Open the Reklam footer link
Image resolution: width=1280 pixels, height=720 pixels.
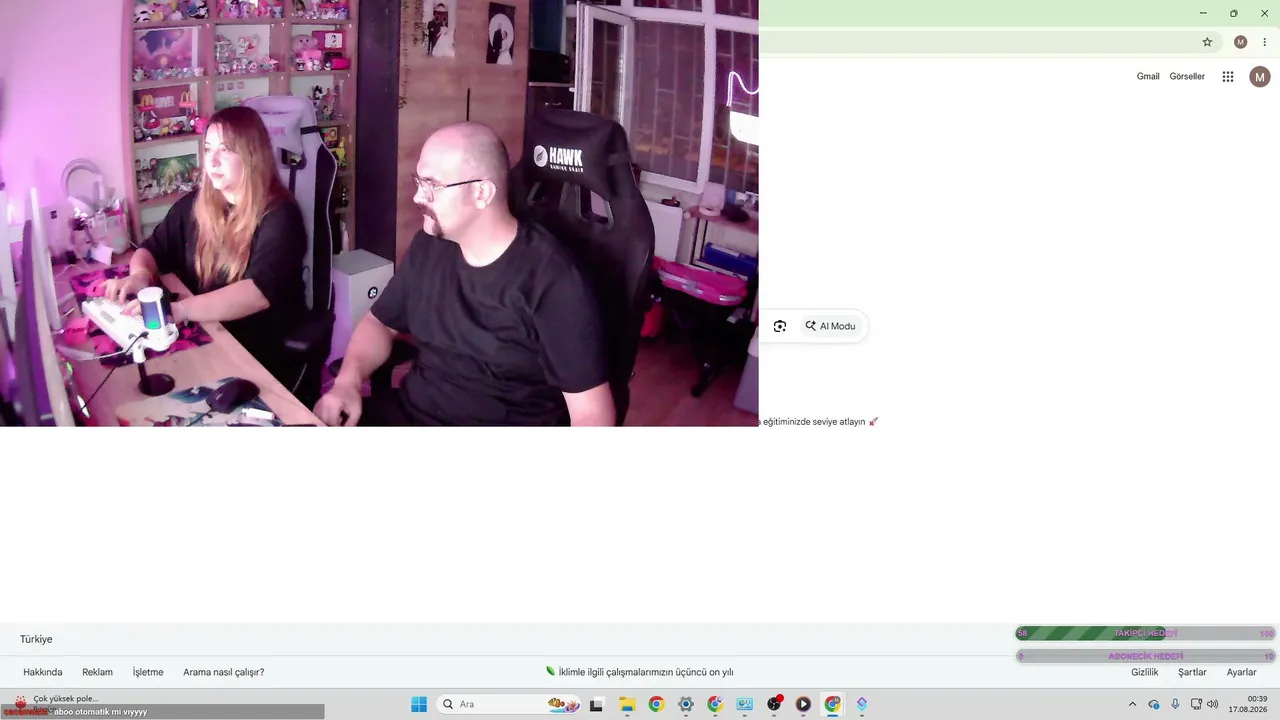(97, 672)
